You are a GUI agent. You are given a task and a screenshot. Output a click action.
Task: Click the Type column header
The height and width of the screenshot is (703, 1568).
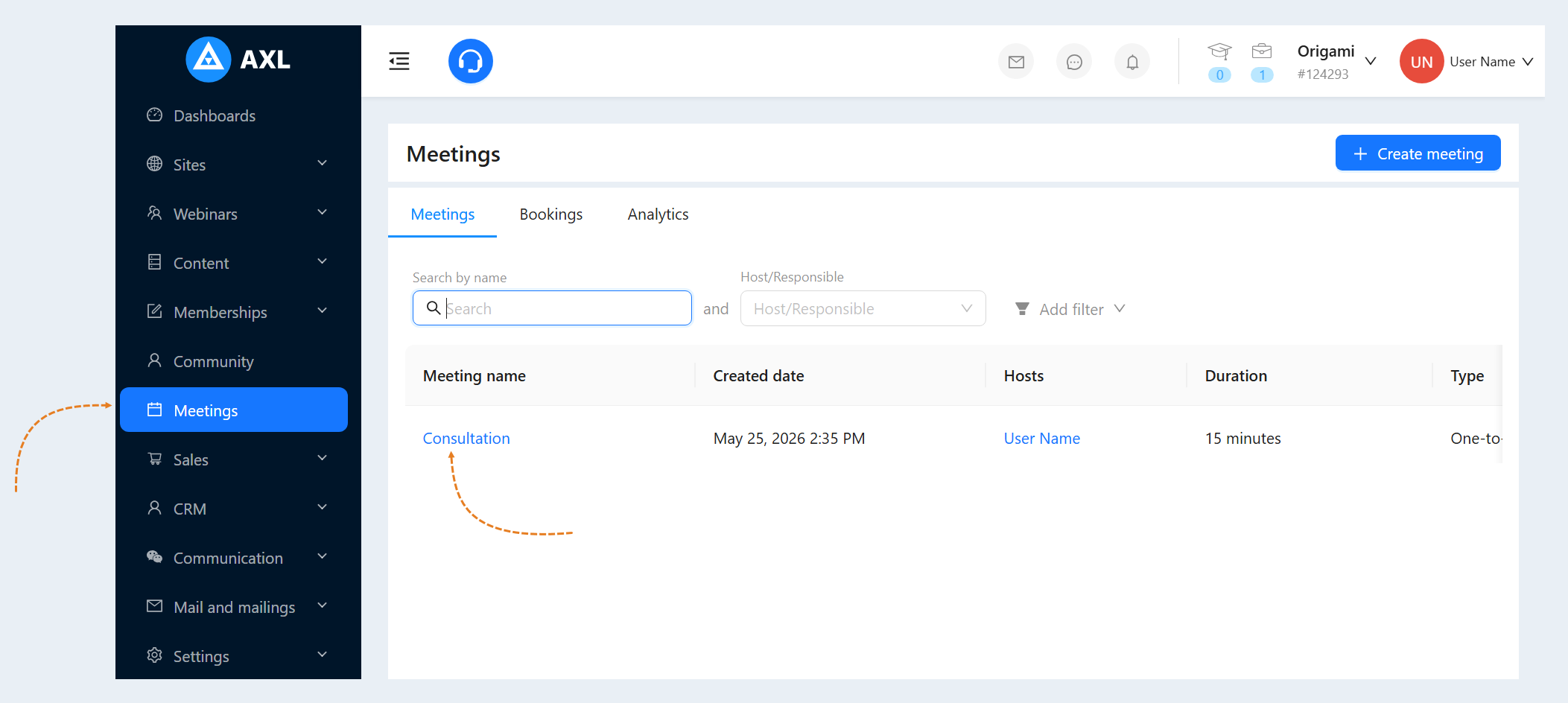tap(1467, 376)
